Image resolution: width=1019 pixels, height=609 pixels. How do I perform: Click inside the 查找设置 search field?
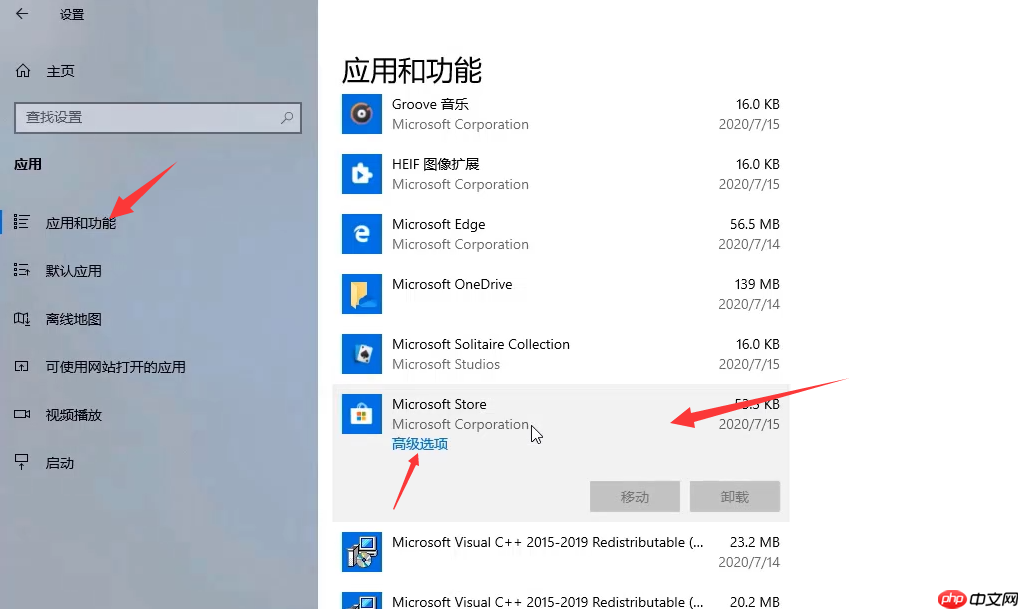click(150, 117)
